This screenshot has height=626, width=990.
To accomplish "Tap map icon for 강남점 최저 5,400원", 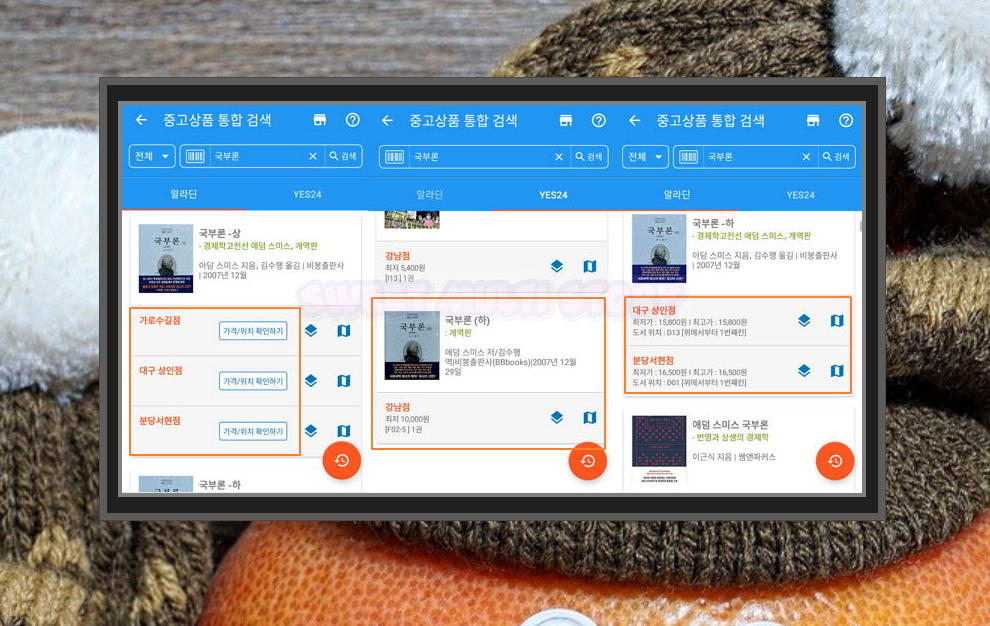I will [590, 266].
